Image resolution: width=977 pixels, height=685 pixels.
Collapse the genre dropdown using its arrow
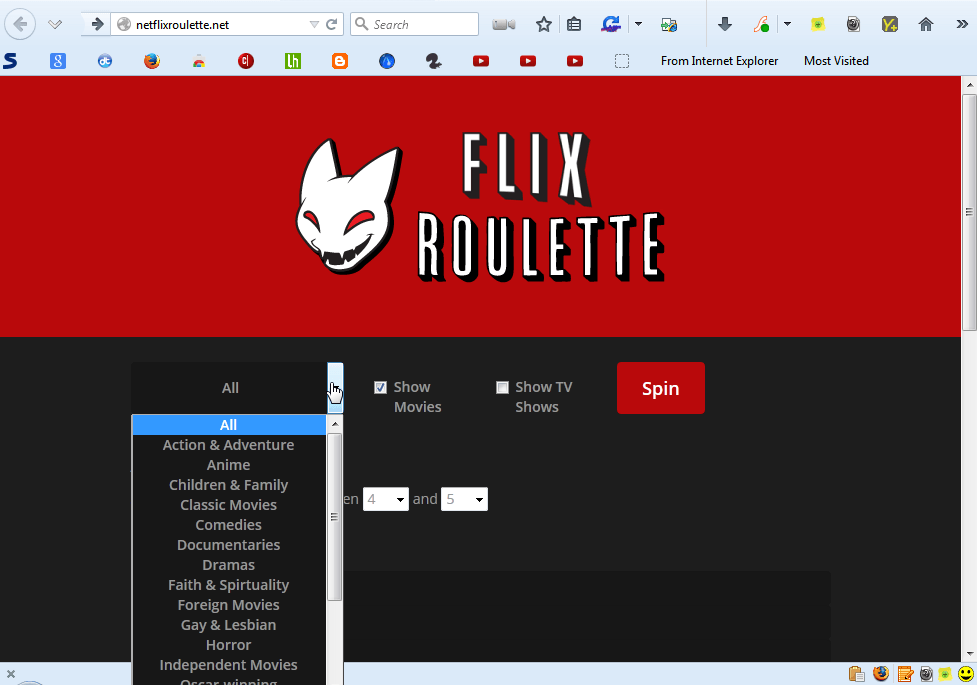(335, 388)
